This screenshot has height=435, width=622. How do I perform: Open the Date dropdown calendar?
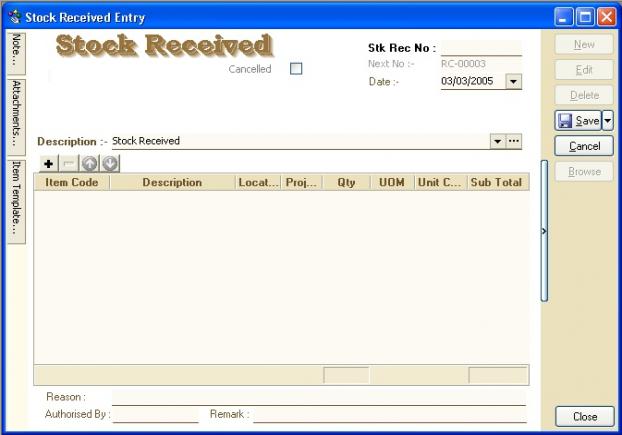click(x=513, y=82)
